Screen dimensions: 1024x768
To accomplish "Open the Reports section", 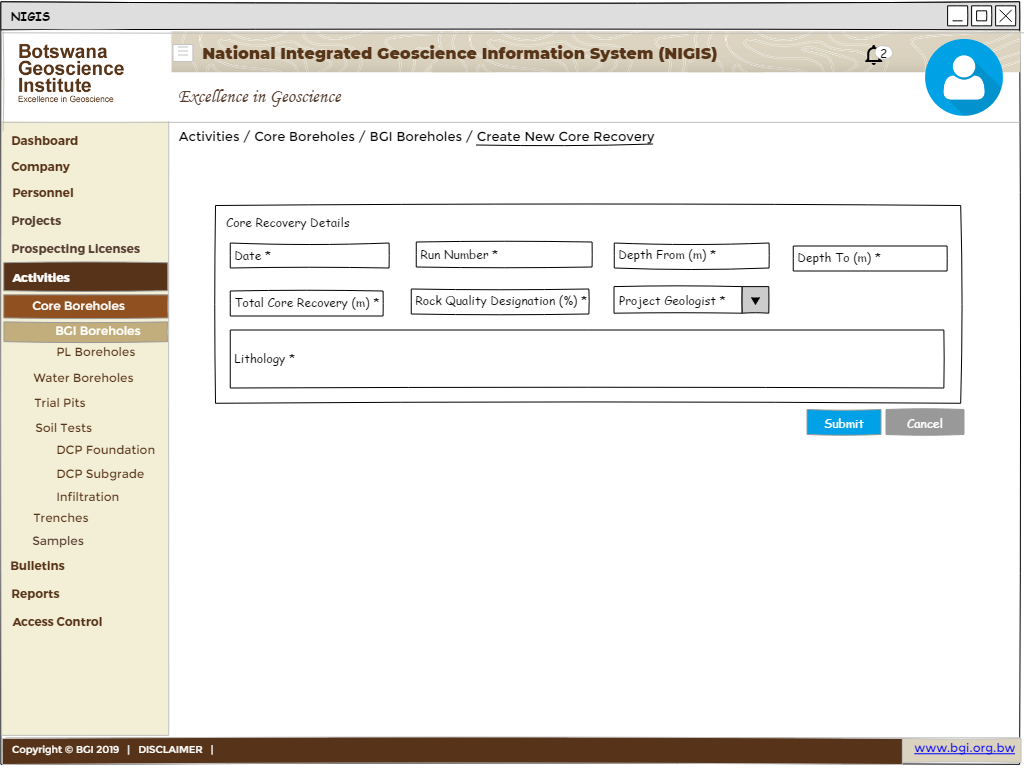I will point(35,593).
